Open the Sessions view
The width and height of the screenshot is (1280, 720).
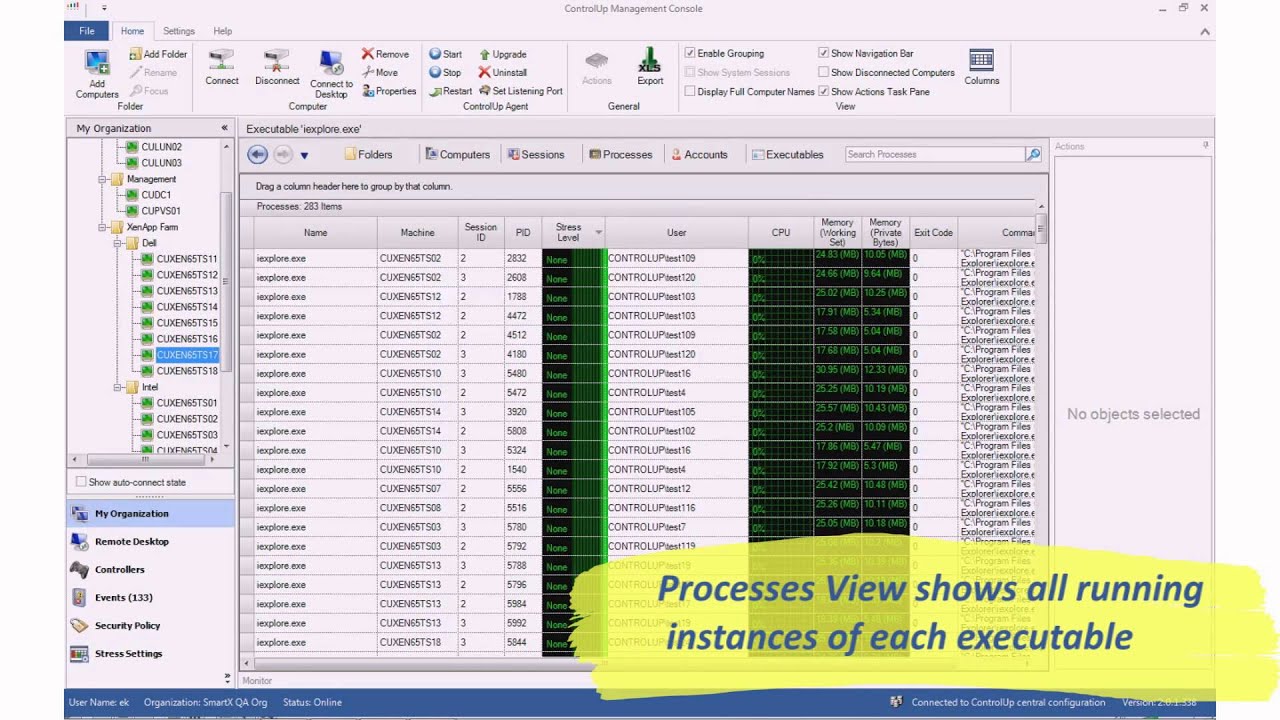point(536,154)
